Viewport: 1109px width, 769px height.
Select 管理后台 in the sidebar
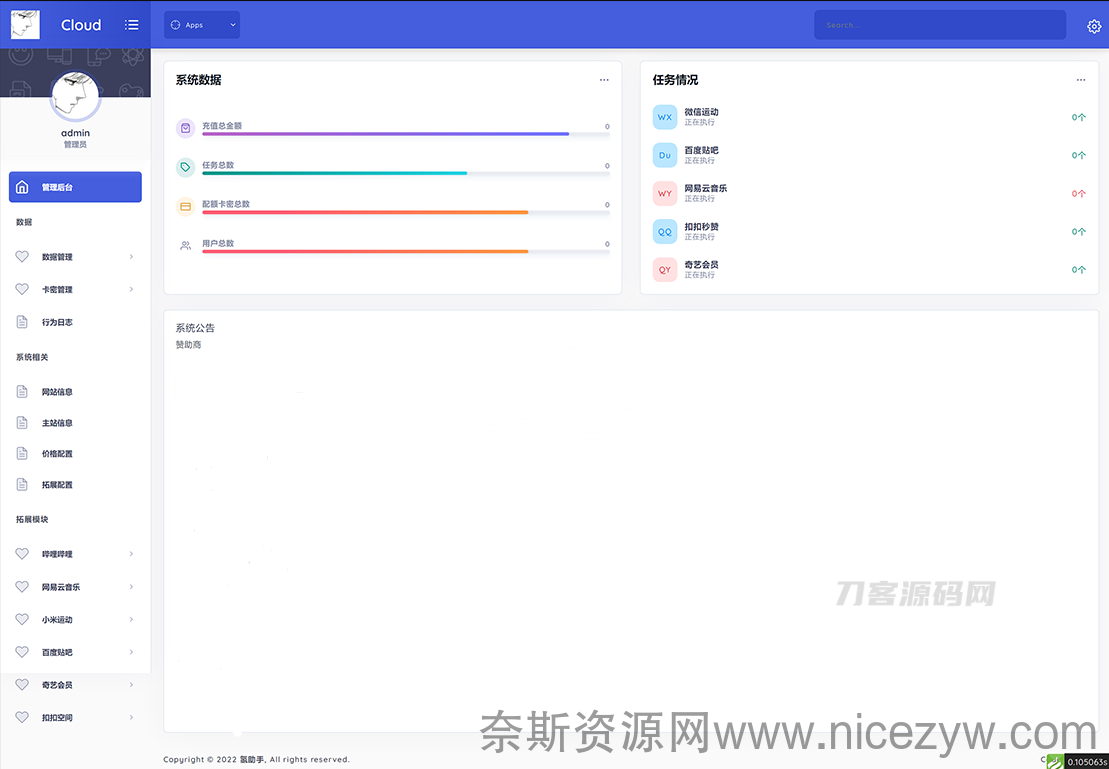(x=75, y=187)
